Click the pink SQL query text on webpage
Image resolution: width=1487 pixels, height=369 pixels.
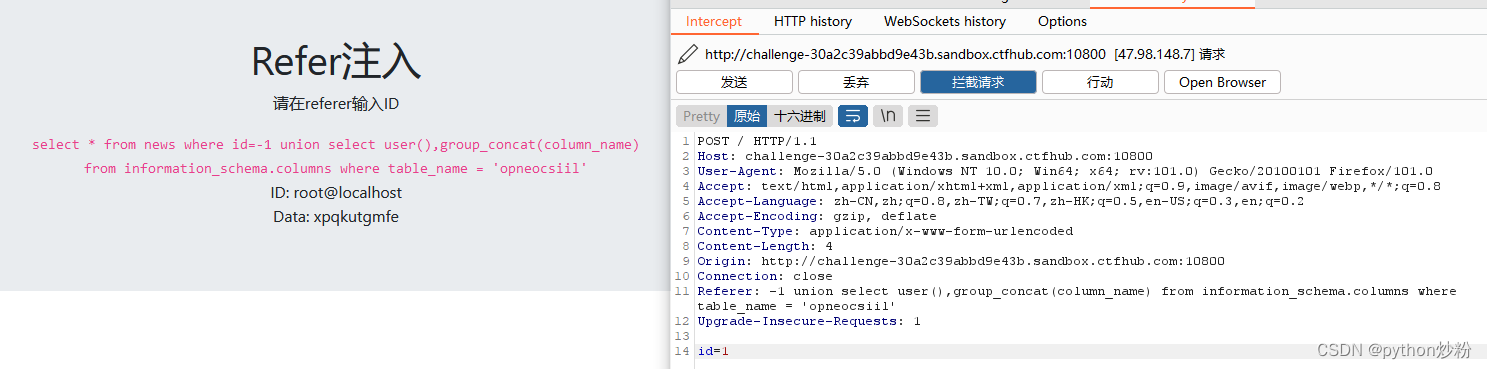pyautogui.click(x=336, y=157)
